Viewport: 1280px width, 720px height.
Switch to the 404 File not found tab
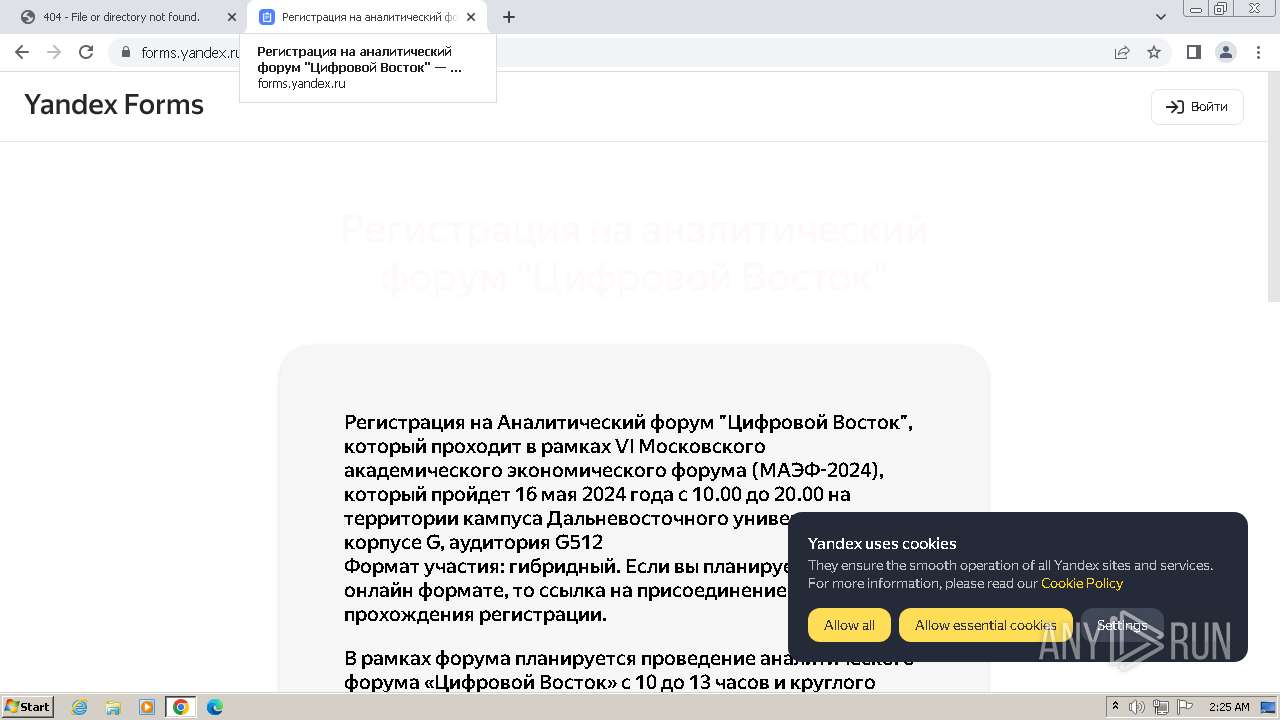tap(124, 17)
